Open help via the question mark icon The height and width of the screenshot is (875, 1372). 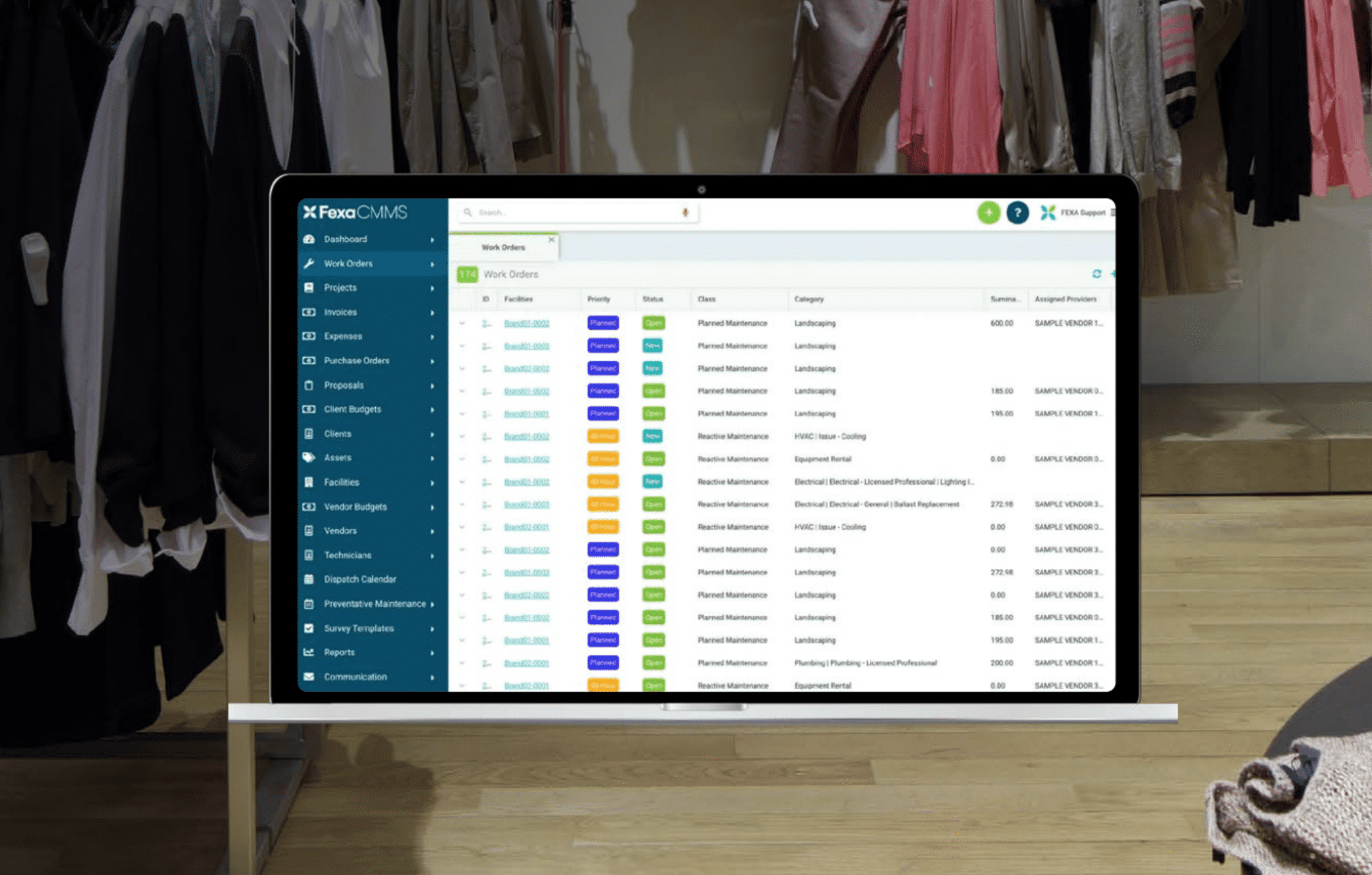click(1017, 213)
